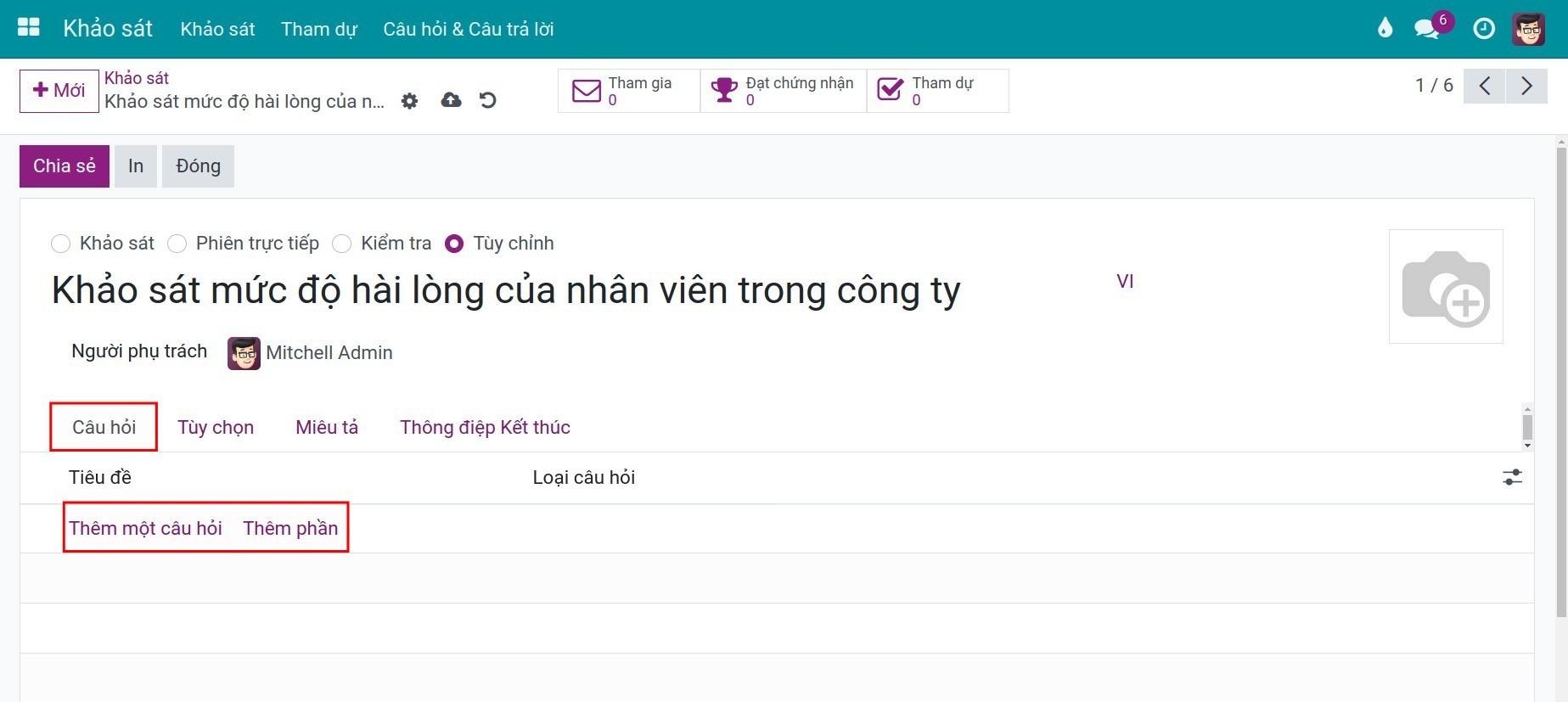Edit the survey title field

506,290
